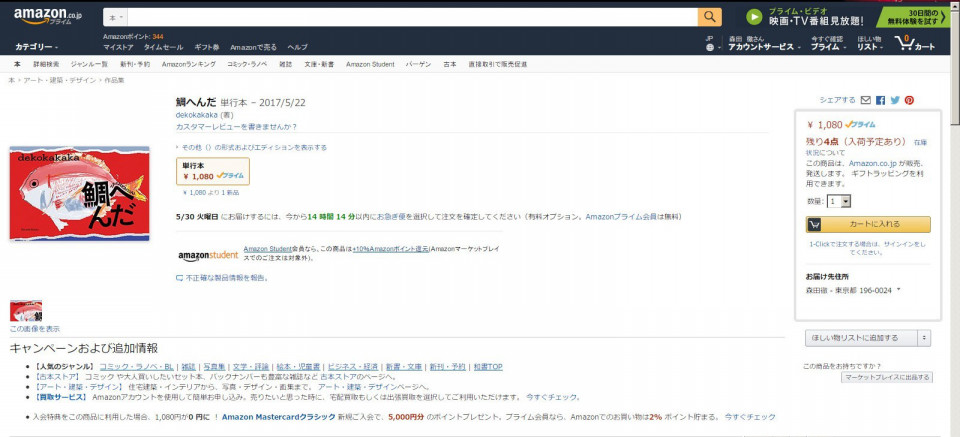
Task: Click 写真集 genre link
Action: point(214,367)
